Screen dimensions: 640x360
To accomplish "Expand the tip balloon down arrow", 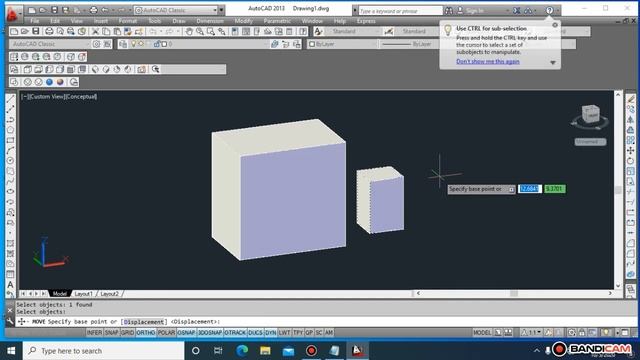I will tap(553, 62).
